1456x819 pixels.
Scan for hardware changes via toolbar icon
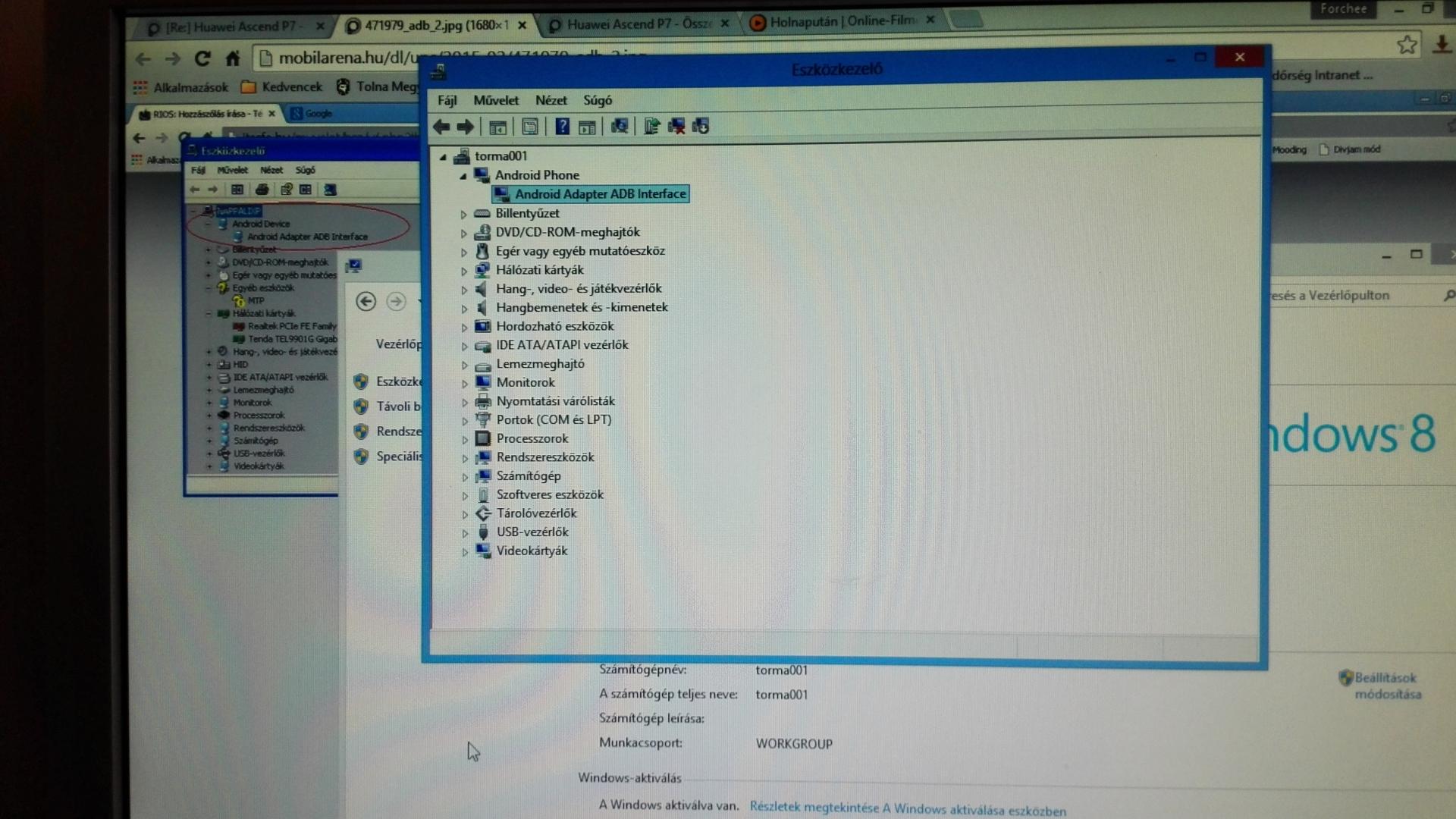point(620,127)
